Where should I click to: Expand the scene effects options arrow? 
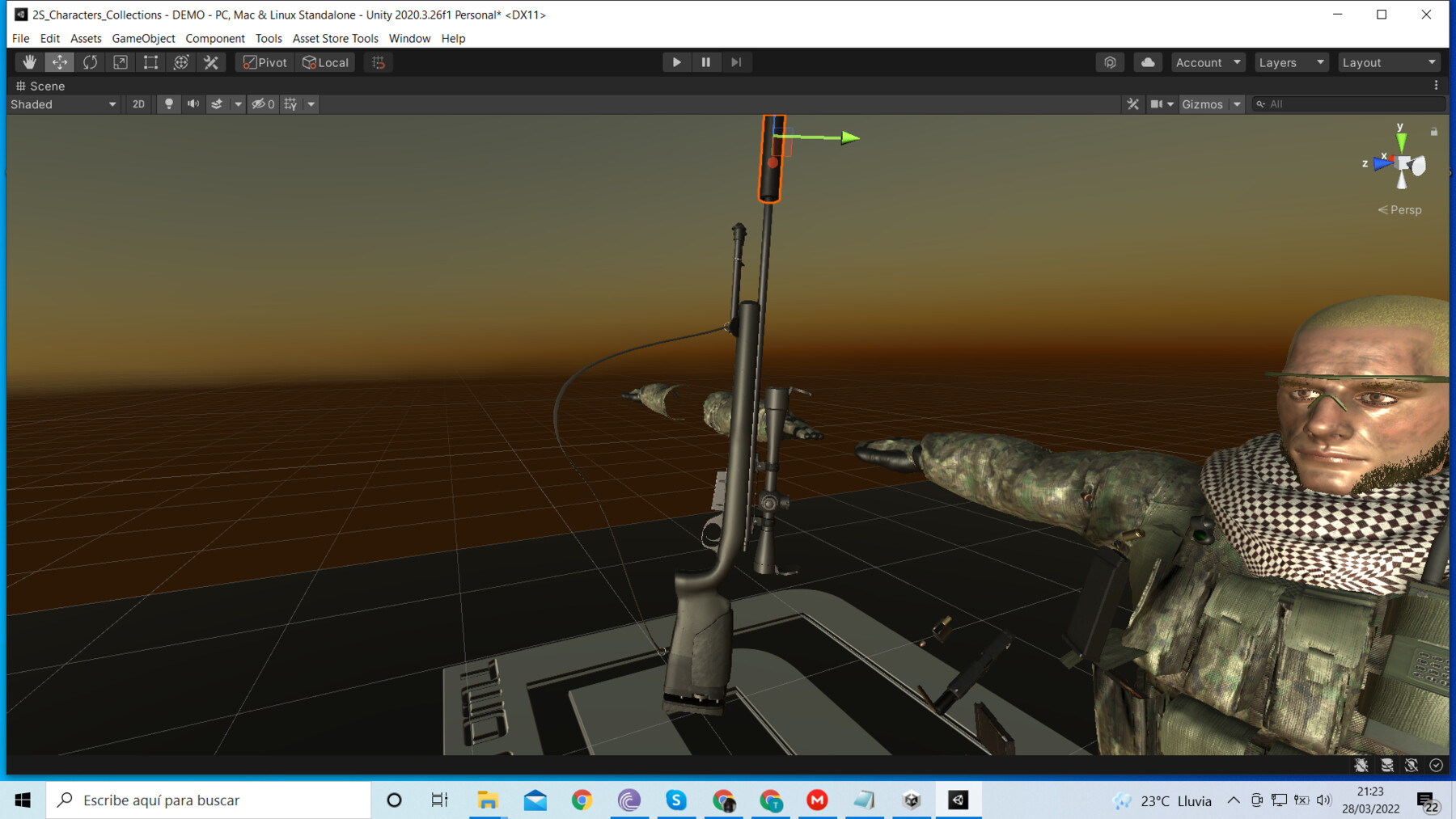tap(238, 104)
